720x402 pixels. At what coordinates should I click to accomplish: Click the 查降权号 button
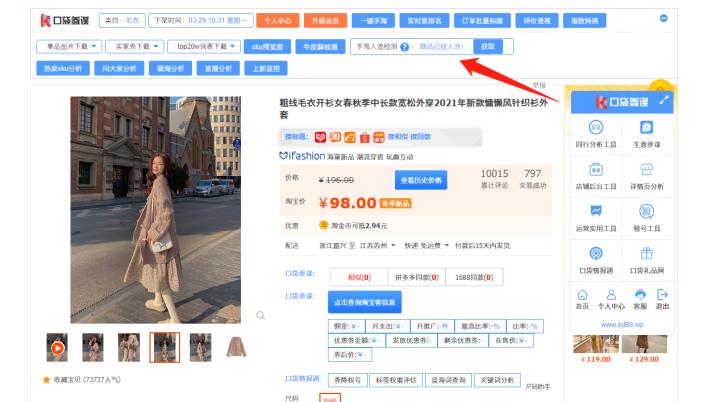click(348, 380)
